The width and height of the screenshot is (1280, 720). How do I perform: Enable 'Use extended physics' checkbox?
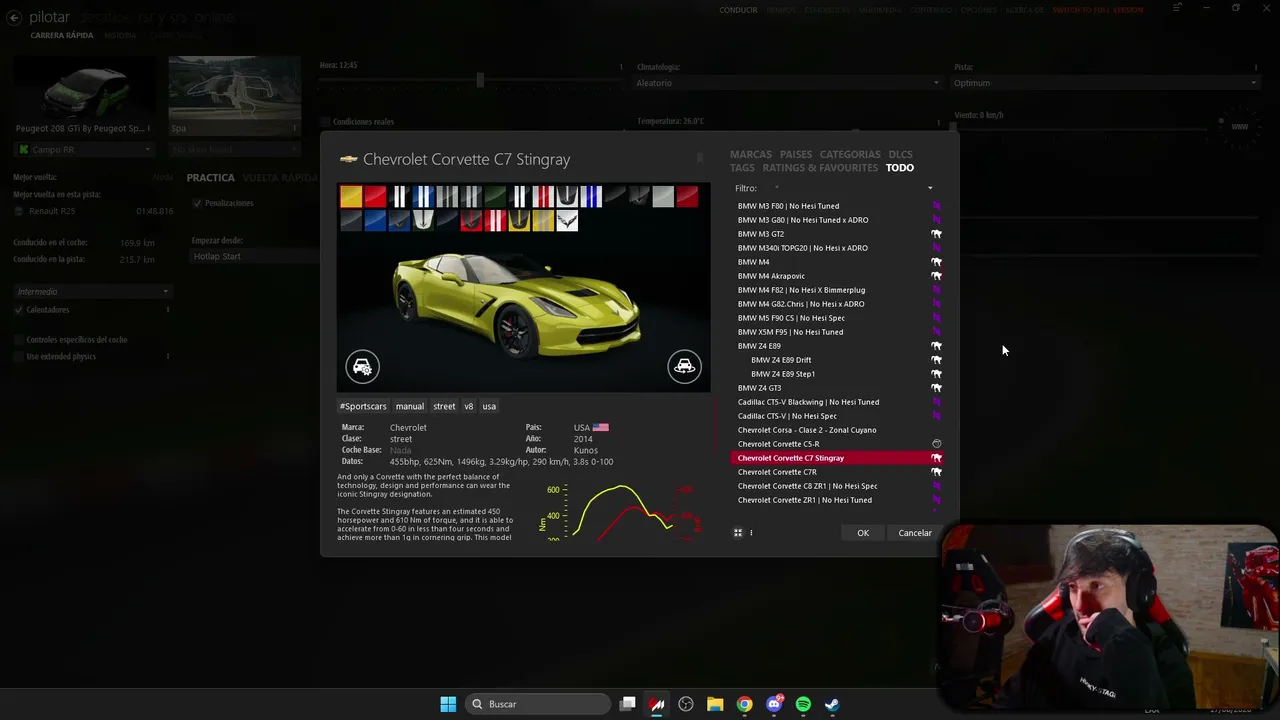point(19,357)
